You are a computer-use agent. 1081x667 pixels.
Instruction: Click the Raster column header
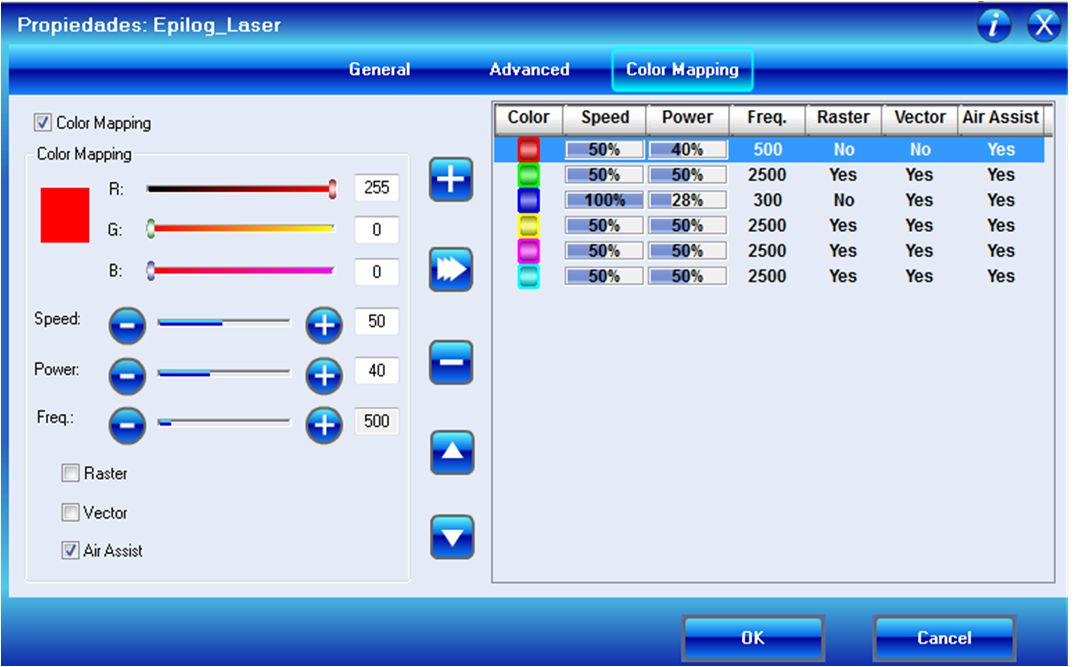(x=844, y=118)
